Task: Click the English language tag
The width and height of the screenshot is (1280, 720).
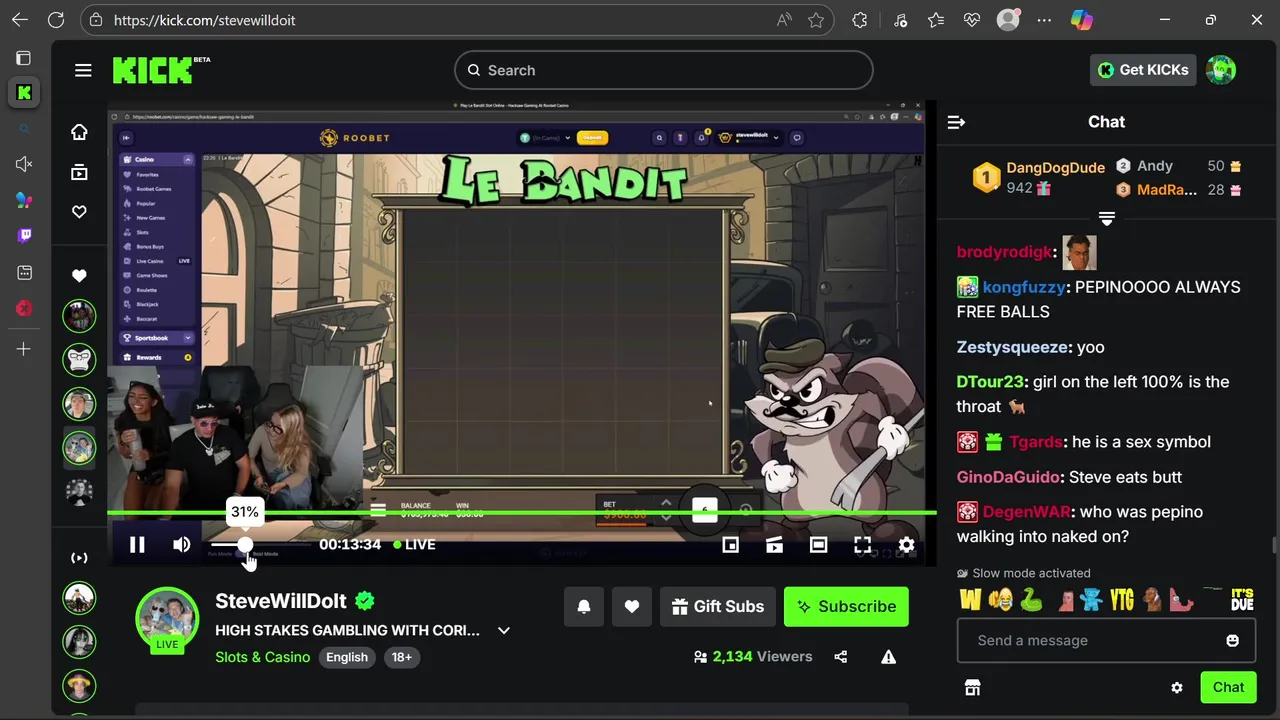Action: point(347,657)
